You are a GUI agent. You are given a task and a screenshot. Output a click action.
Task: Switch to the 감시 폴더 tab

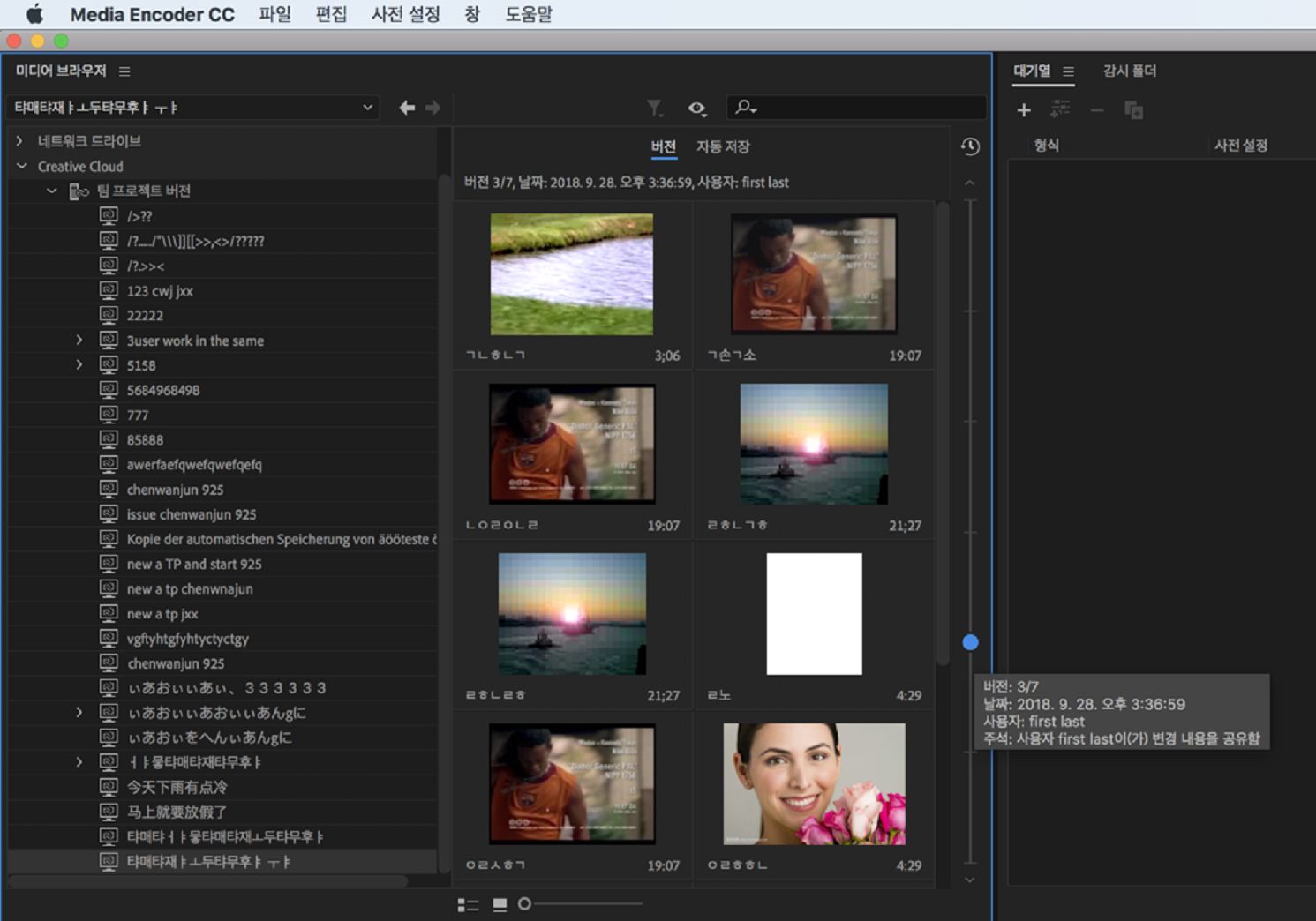(1129, 71)
